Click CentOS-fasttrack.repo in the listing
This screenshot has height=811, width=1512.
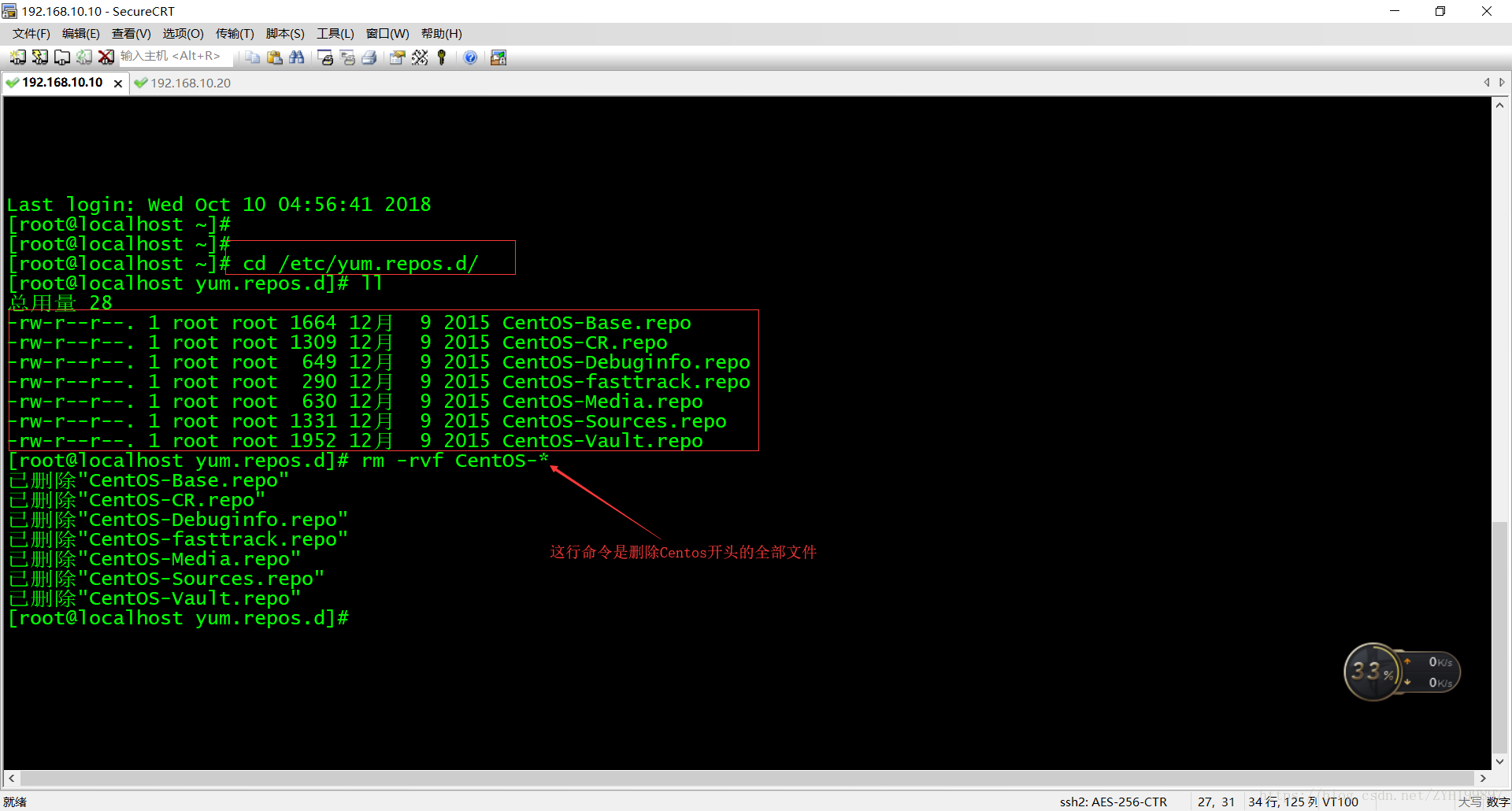(x=626, y=382)
